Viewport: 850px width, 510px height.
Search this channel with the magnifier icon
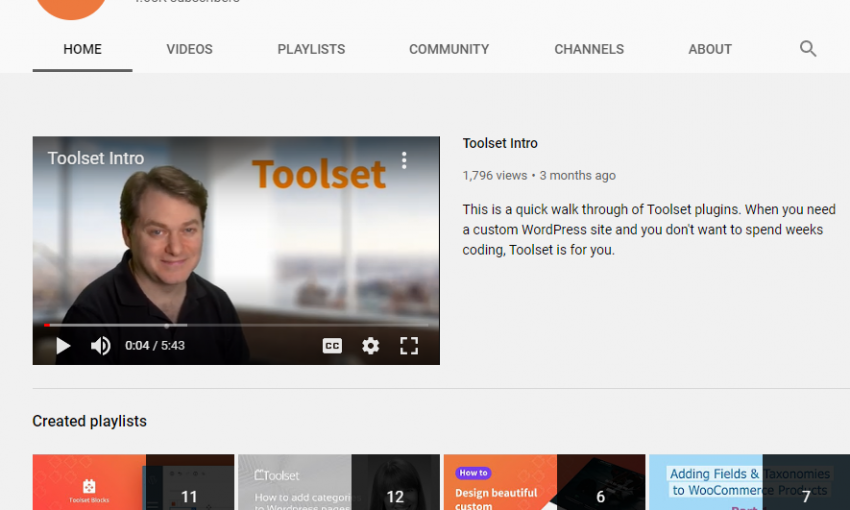coord(808,49)
